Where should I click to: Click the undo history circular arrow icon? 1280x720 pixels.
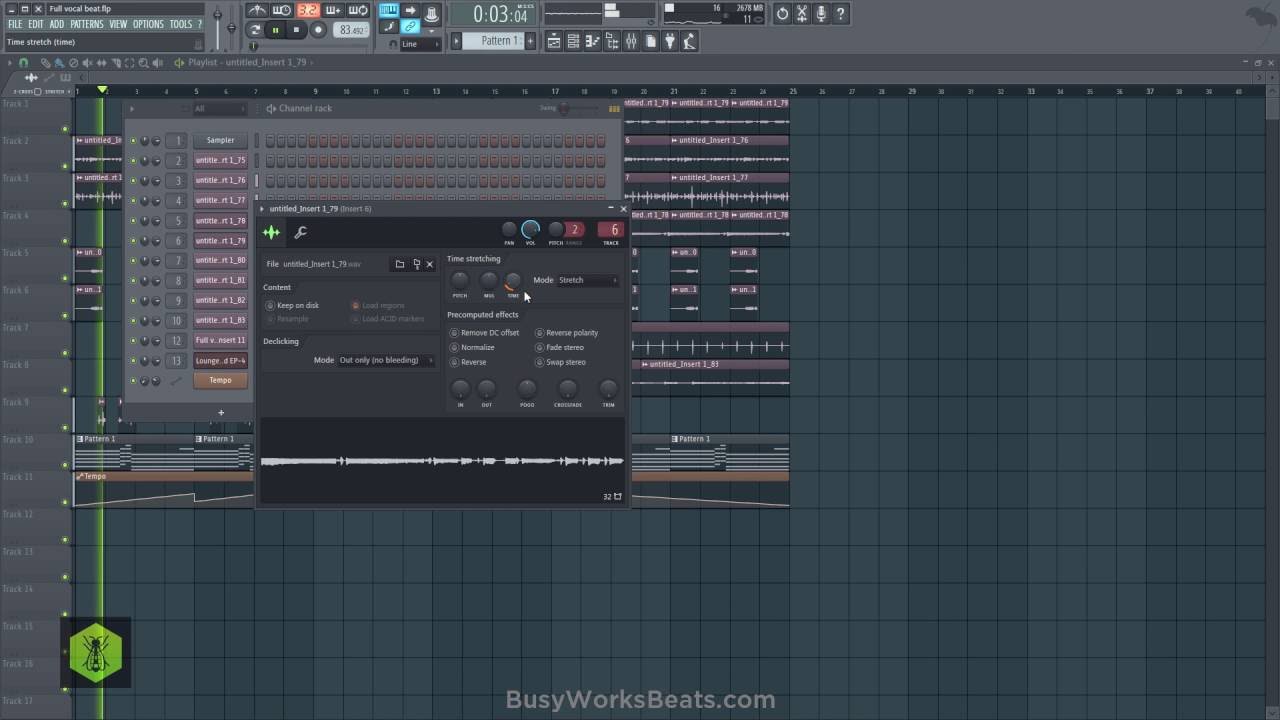(x=782, y=14)
